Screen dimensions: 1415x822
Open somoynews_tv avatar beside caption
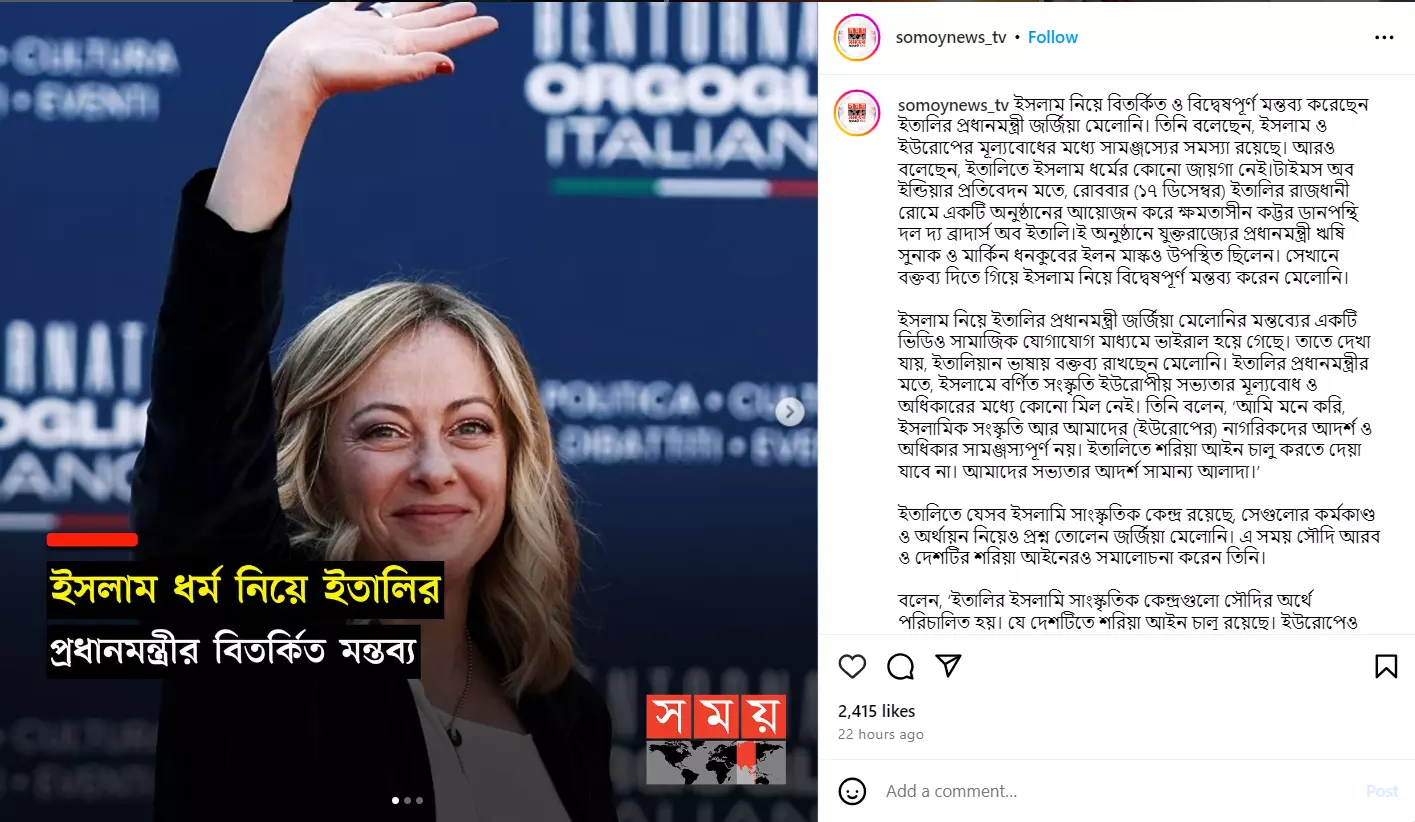[x=856, y=113]
